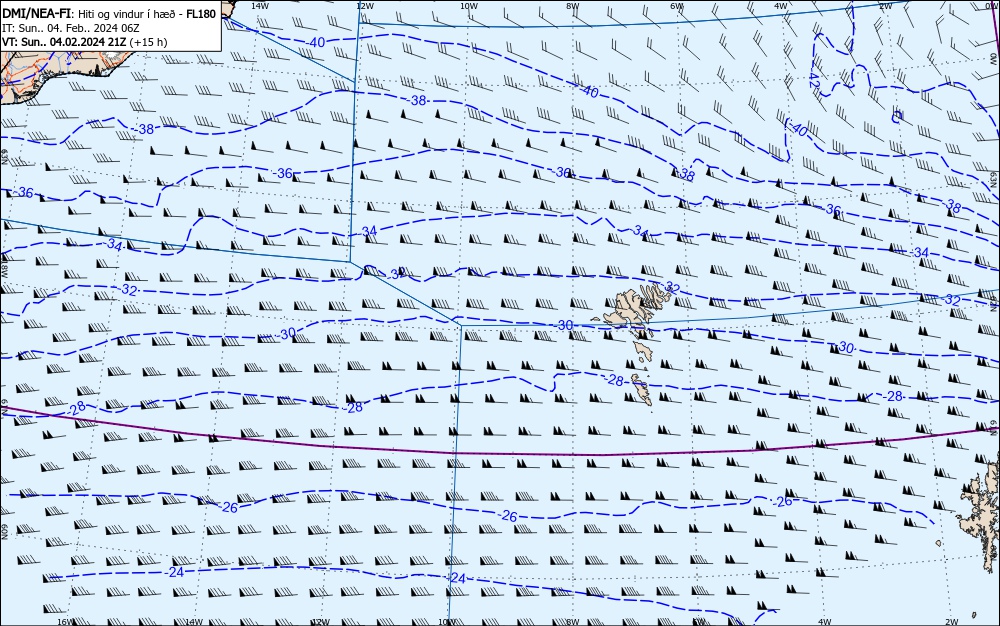Select the 'IT: Sun.. 04. Feb.. 2024 06Z' line
1000x626 pixels.
71,28
